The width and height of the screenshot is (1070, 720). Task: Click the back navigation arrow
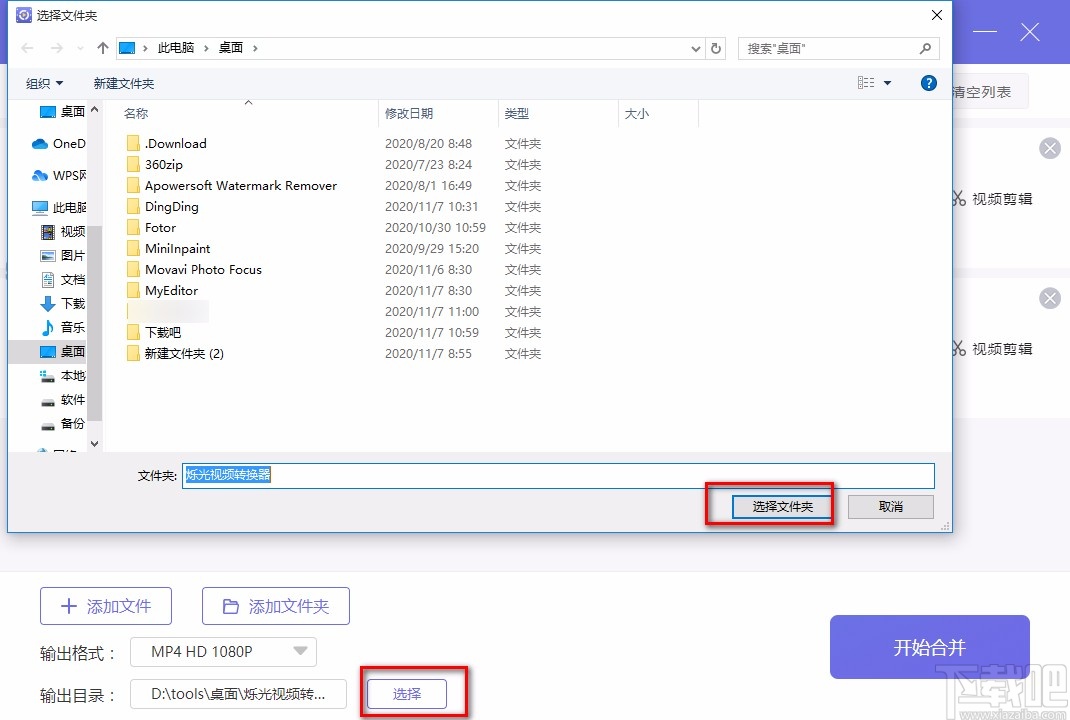(x=27, y=47)
